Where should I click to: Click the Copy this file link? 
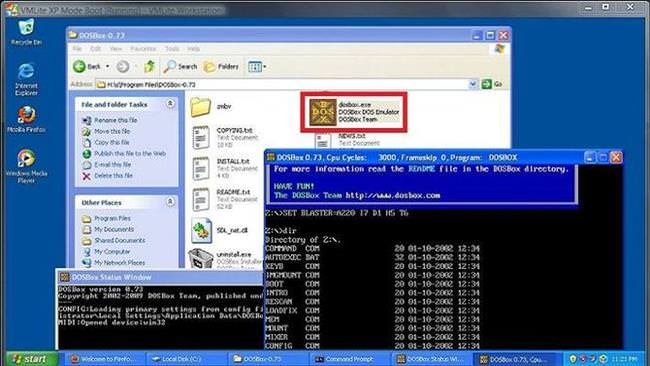coord(112,142)
